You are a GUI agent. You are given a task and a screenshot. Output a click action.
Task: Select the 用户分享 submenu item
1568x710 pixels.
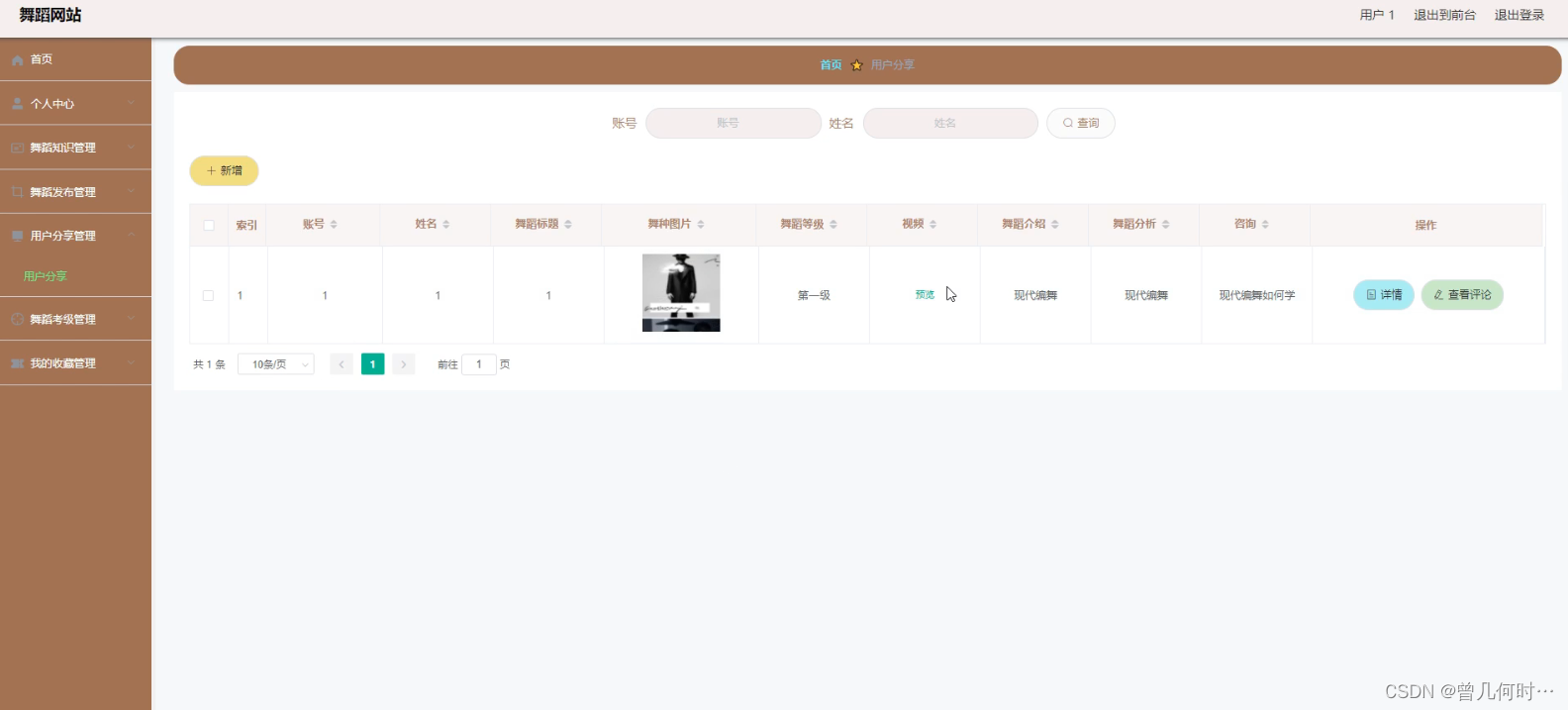46,276
